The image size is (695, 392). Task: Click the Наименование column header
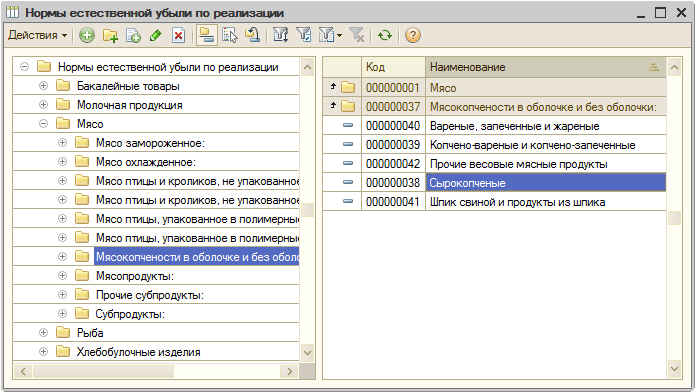click(546, 67)
